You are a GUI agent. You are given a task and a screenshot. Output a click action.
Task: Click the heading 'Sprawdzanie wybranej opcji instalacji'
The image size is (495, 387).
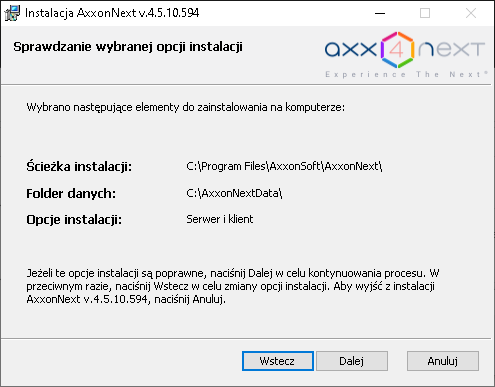tap(128, 47)
